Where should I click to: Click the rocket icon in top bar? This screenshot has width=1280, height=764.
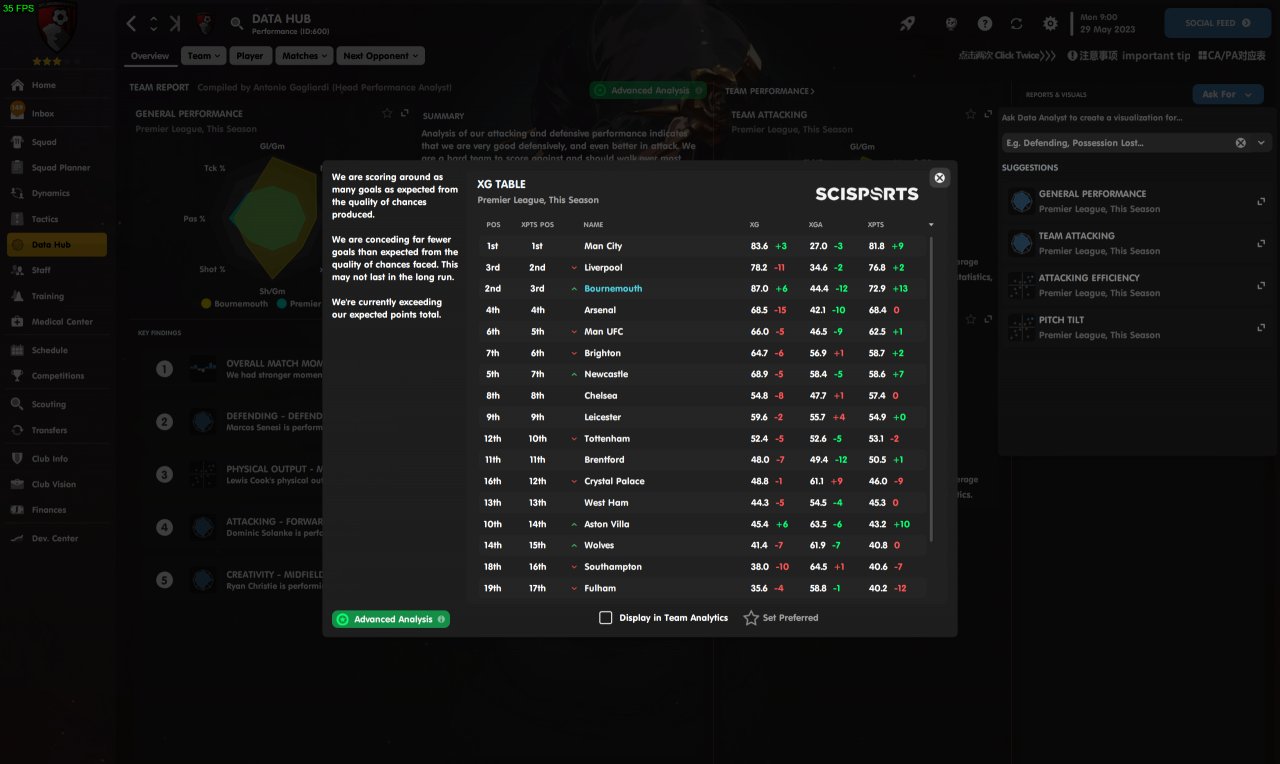click(x=907, y=23)
